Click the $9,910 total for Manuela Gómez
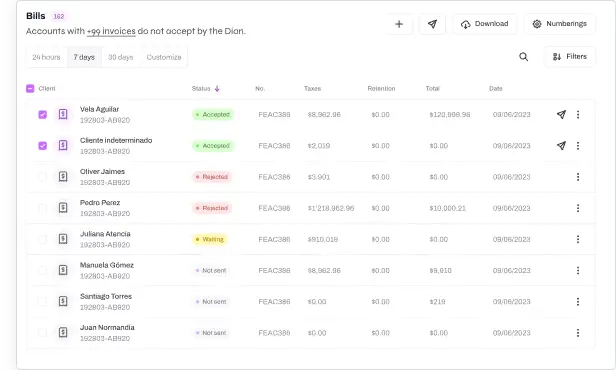This screenshot has width=616, height=370. coord(440,271)
